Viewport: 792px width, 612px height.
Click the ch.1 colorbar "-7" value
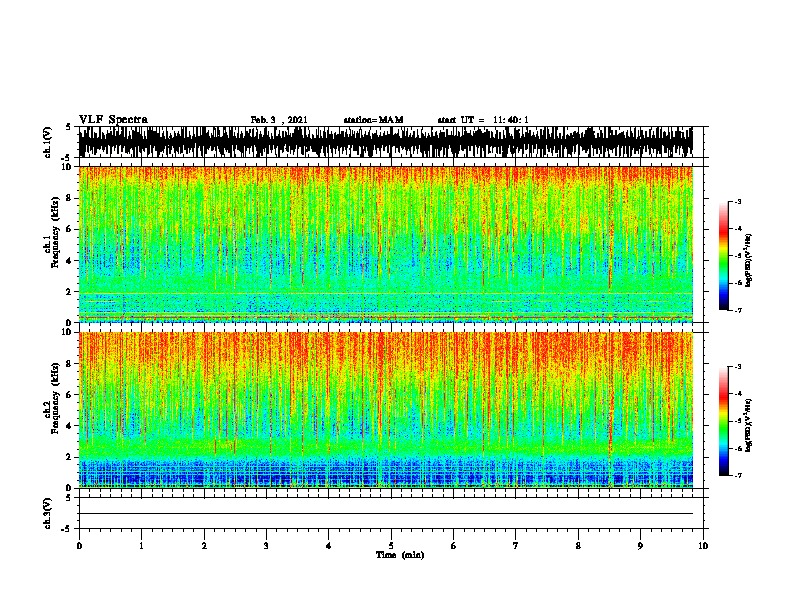tap(738, 310)
